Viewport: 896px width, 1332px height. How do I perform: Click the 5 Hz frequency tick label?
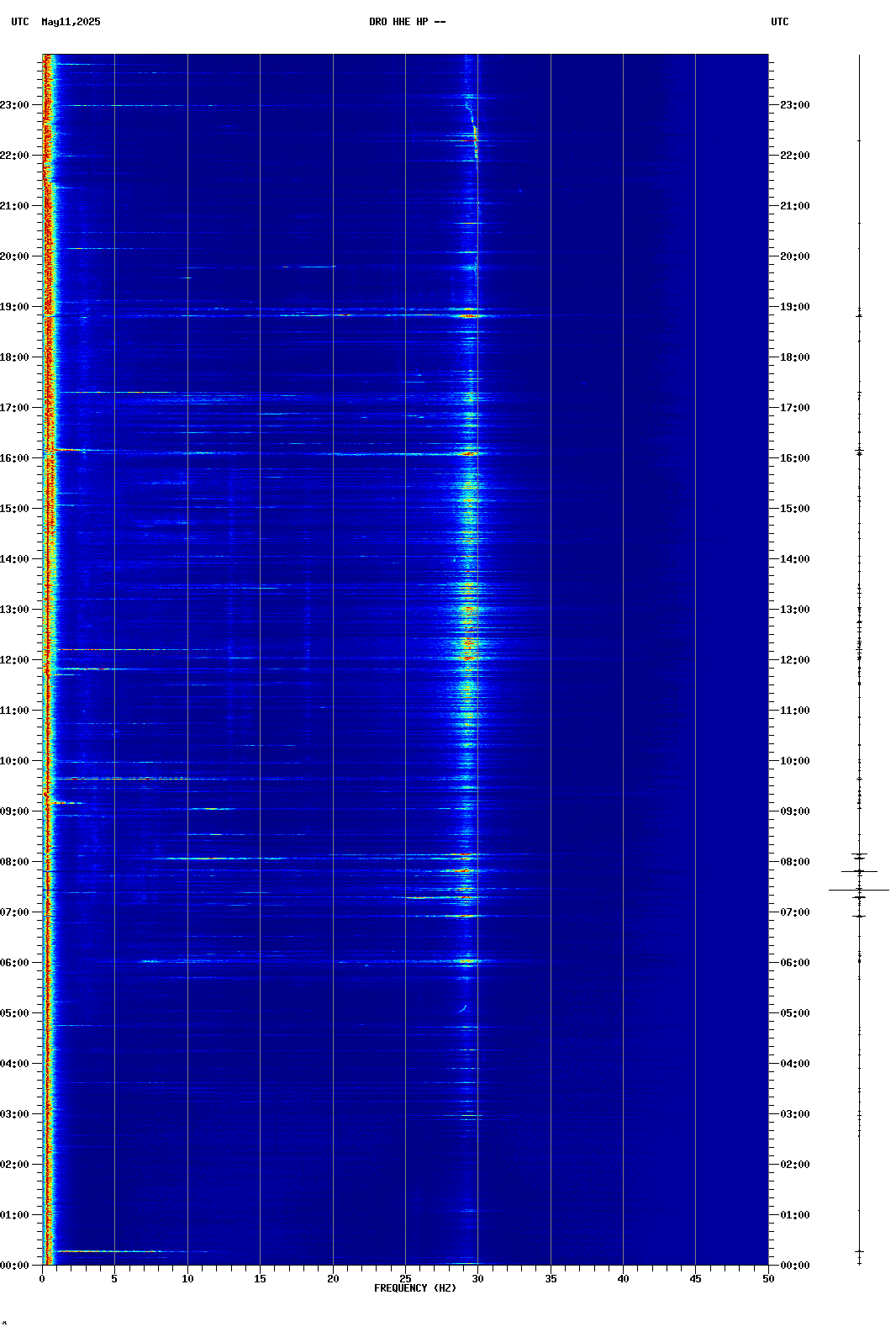pos(114,1279)
